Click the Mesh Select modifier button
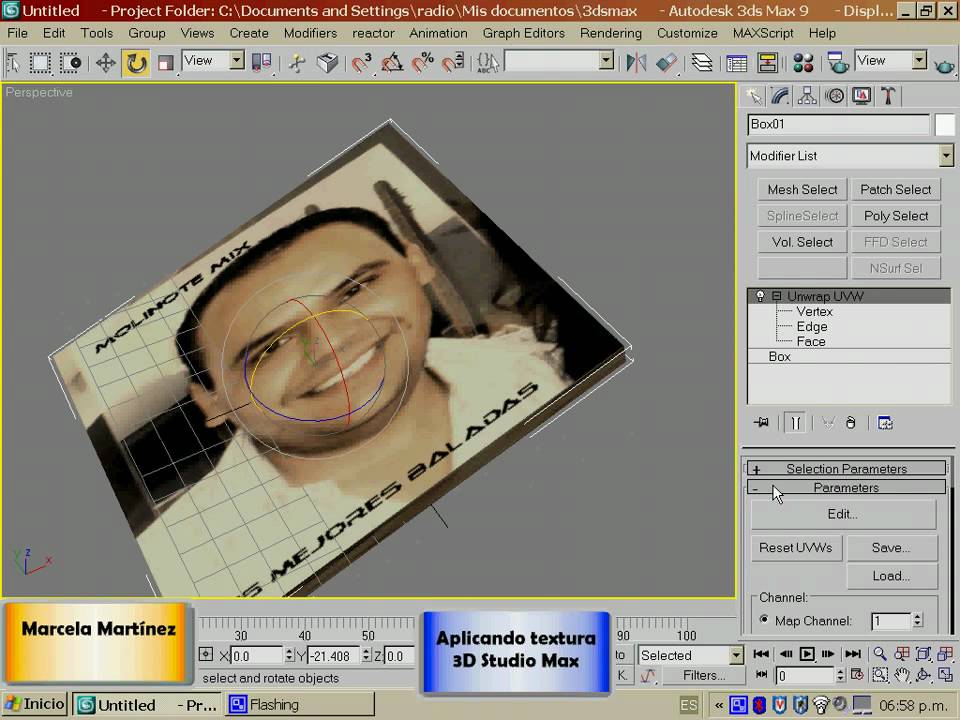Image resolution: width=960 pixels, height=720 pixels. pyautogui.click(x=802, y=190)
